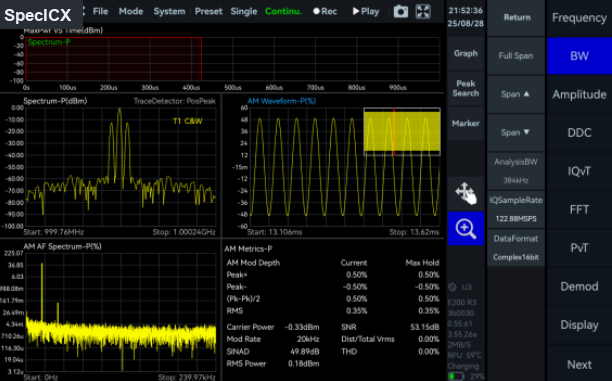This screenshot has width=612, height=381.
Task: Activate the zoom magnifier tool
Action: pos(466,229)
